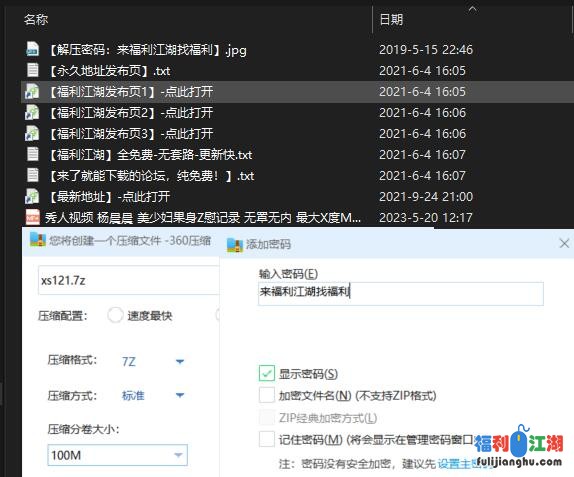Image resolution: width=574 pixels, height=477 pixels.
Task: Sort files by the 日期 column header
Action: click(x=391, y=19)
